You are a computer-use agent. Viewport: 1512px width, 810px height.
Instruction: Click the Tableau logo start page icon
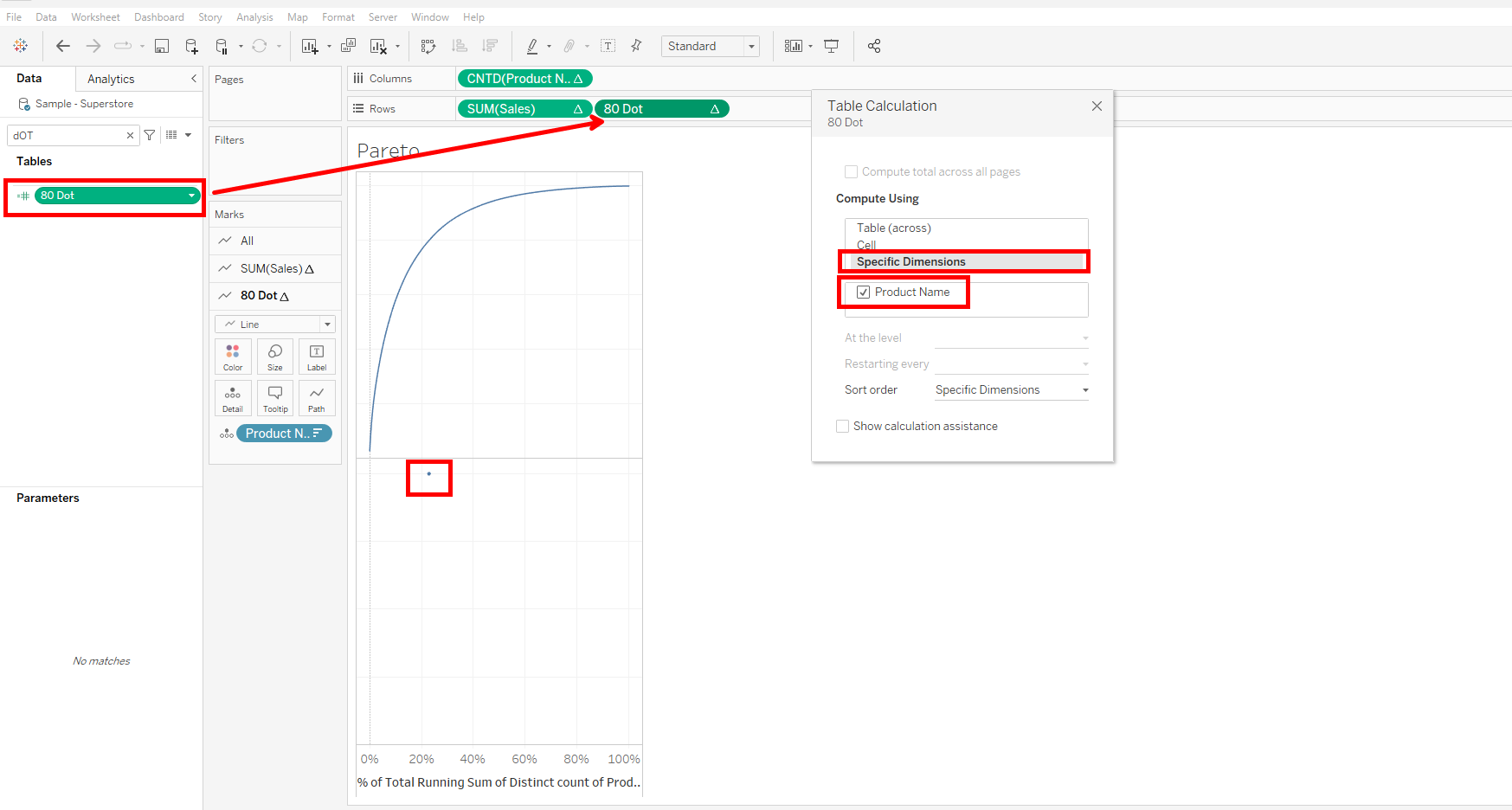(x=21, y=46)
